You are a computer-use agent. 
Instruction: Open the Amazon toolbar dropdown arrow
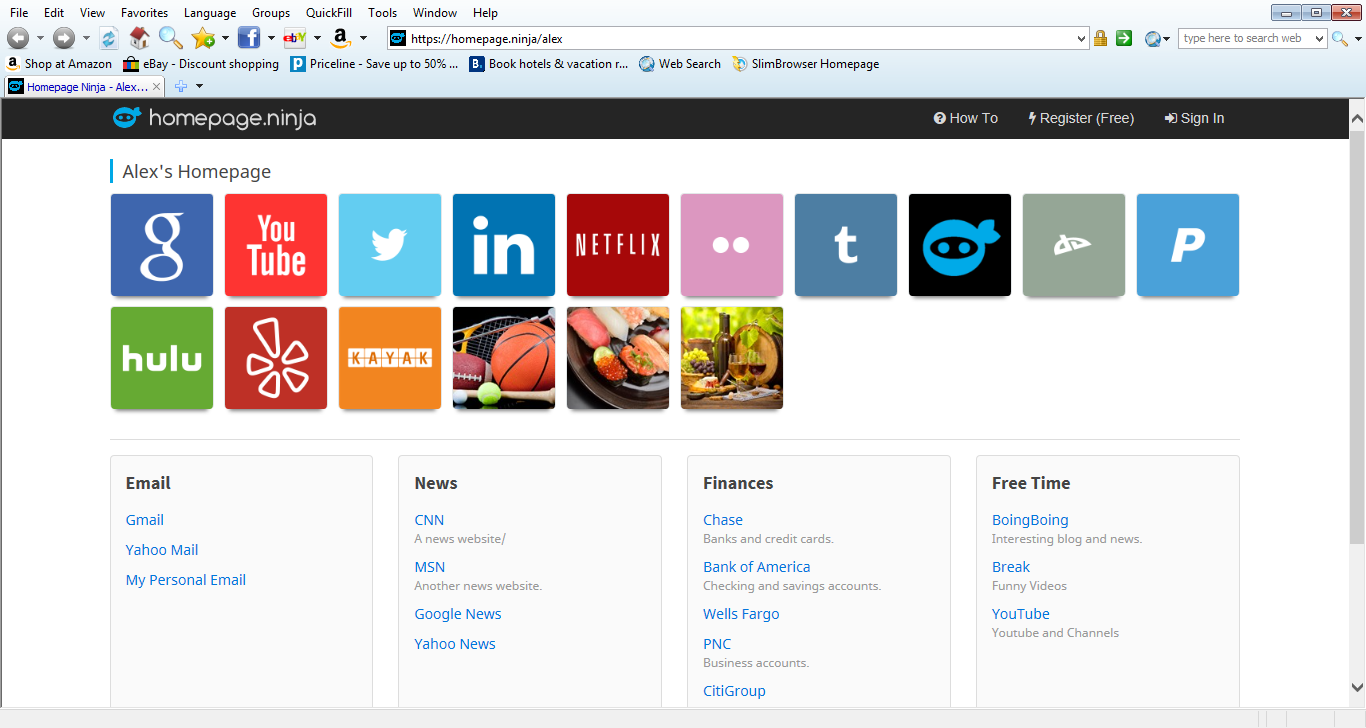coord(363,37)
